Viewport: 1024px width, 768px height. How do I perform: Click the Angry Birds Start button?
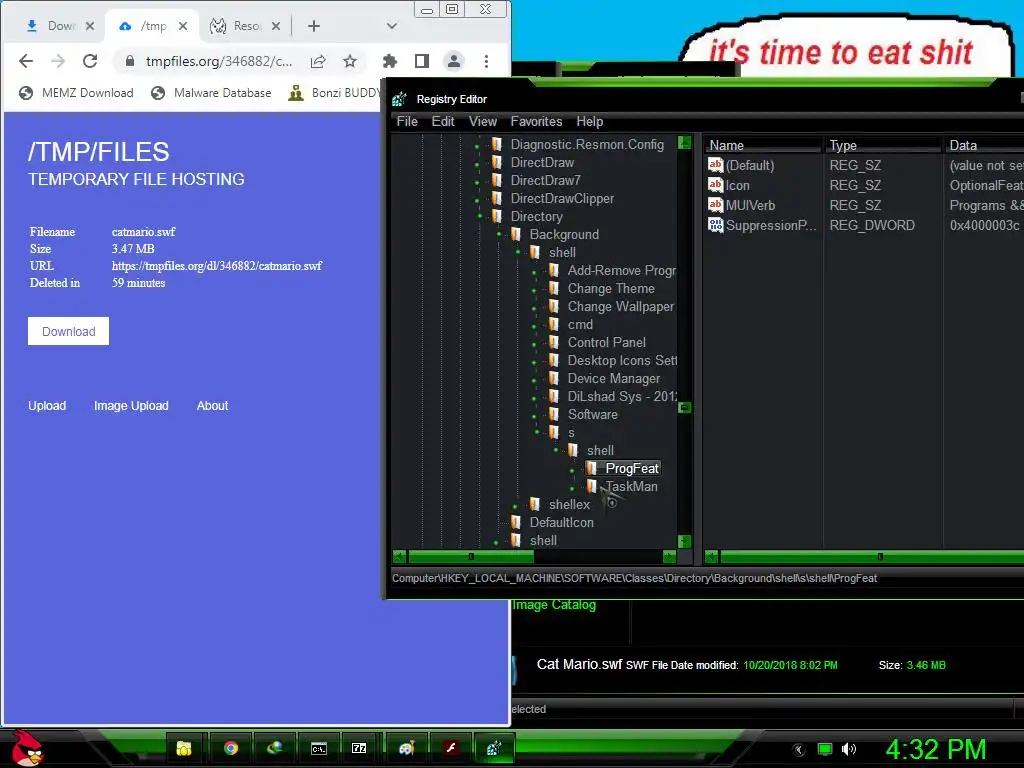pos(27,748)
